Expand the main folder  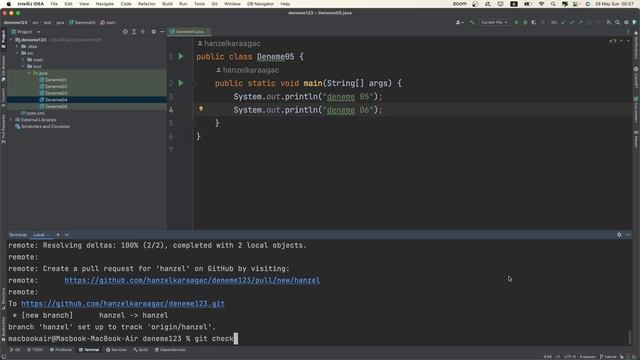click(x=23, y=60)
